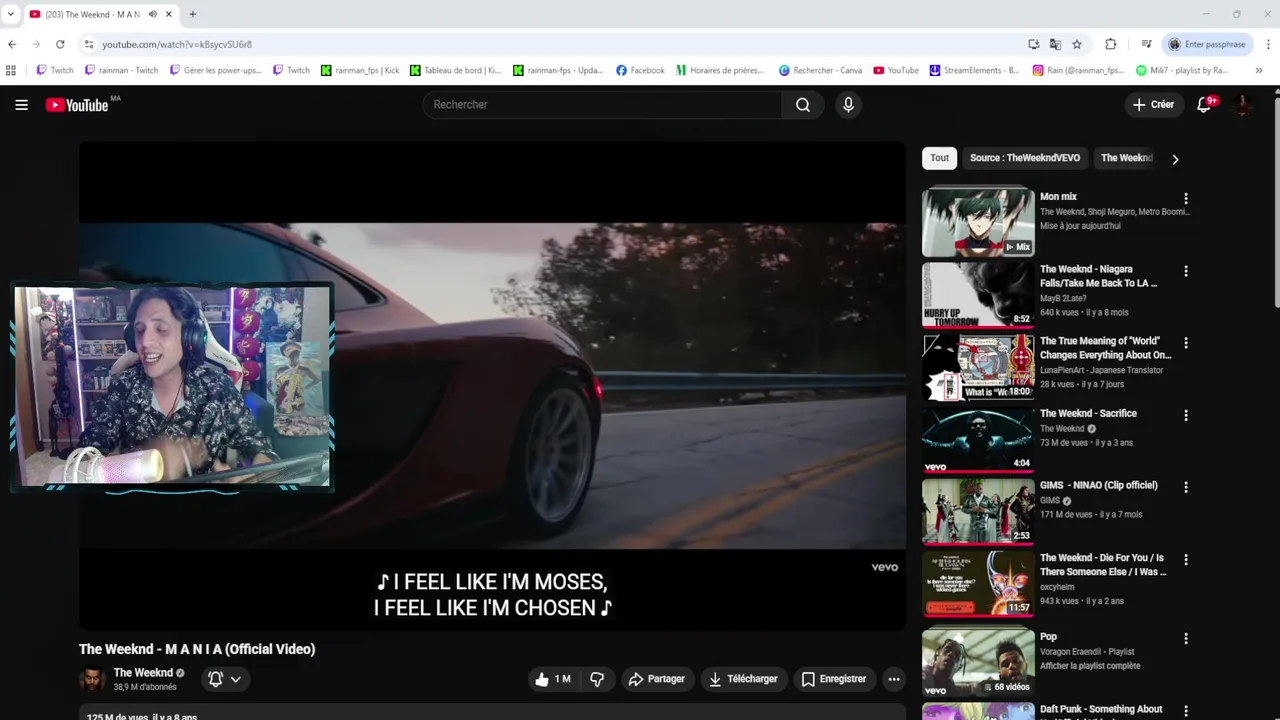1280x720 pixels.
Task: Click the search magnifier button
Action: pos(803,105)
